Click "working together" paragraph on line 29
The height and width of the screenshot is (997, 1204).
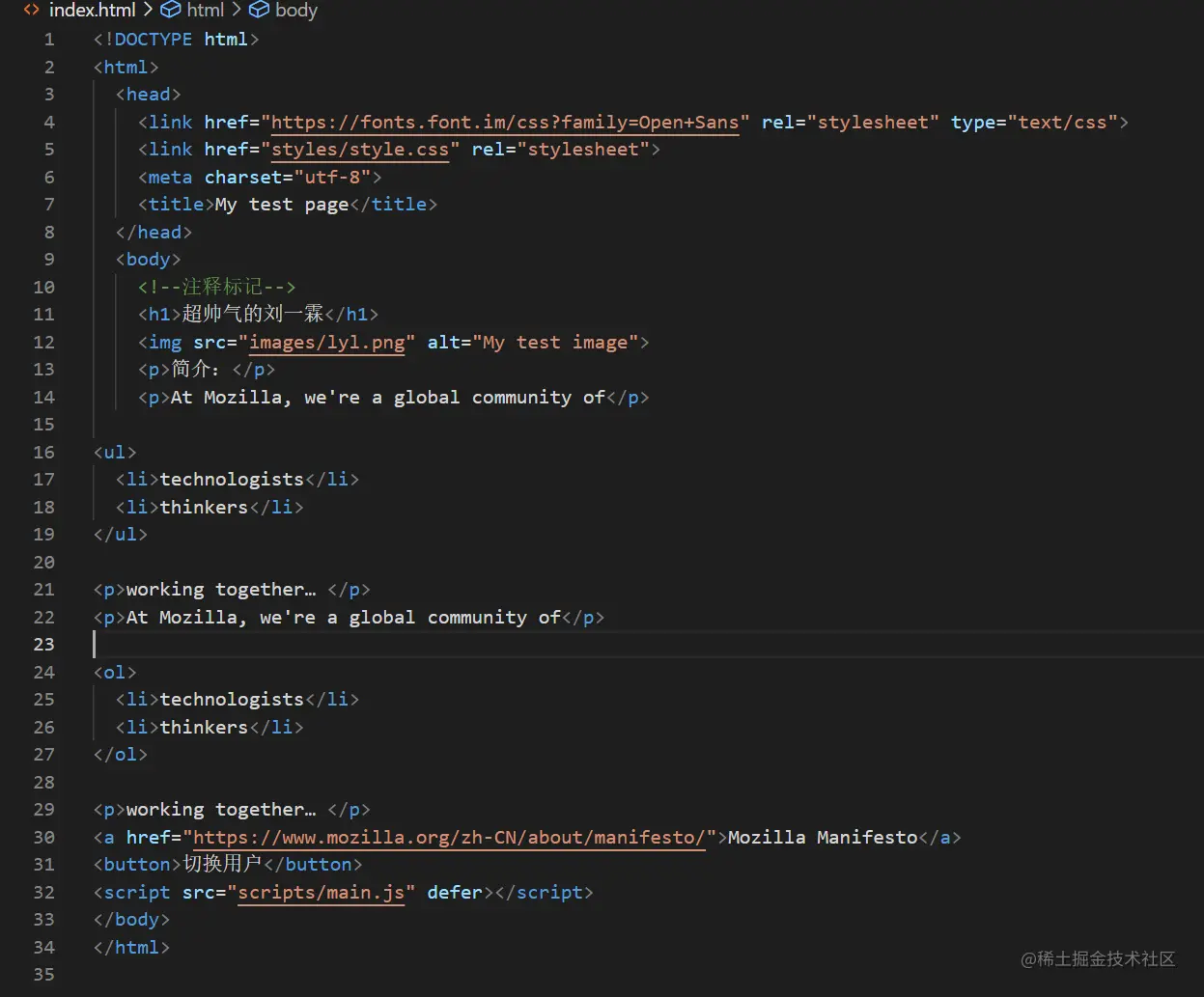pos(232,810)
